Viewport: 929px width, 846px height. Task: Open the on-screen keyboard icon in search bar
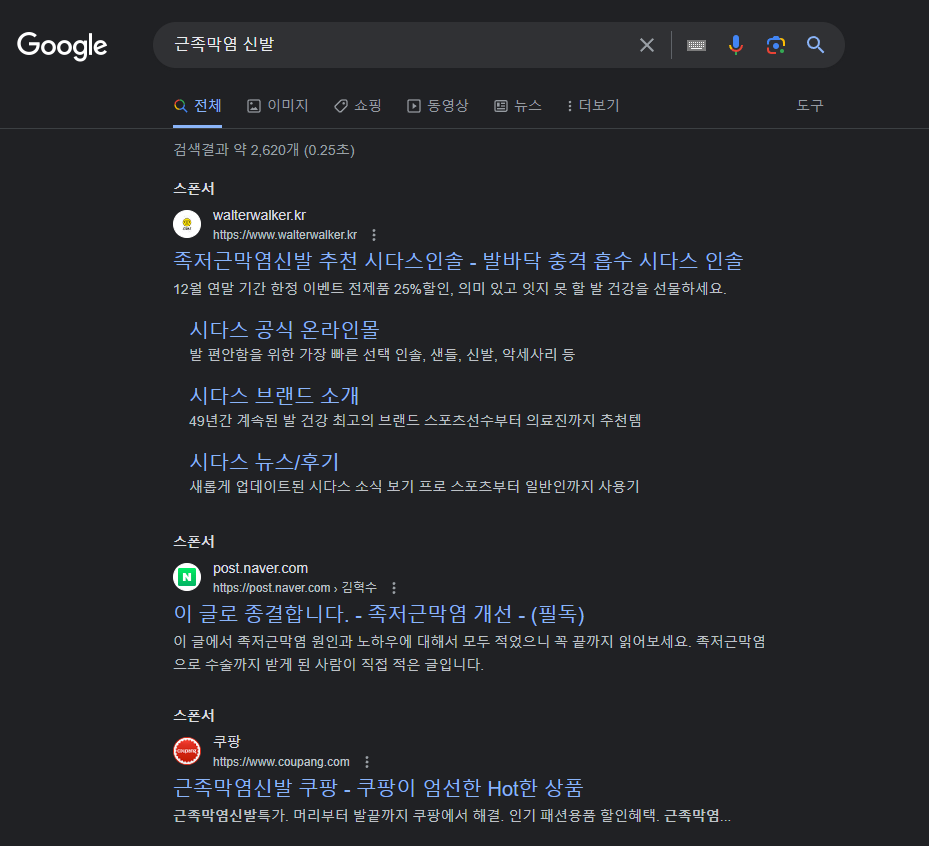[x=696, y=44]
